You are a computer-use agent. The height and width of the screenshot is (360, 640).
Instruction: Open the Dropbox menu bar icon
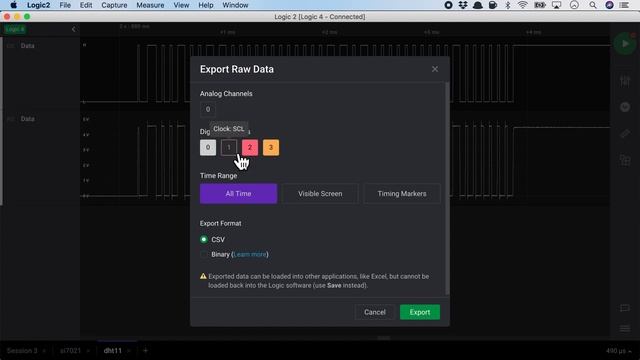click(x=463, y=5)
